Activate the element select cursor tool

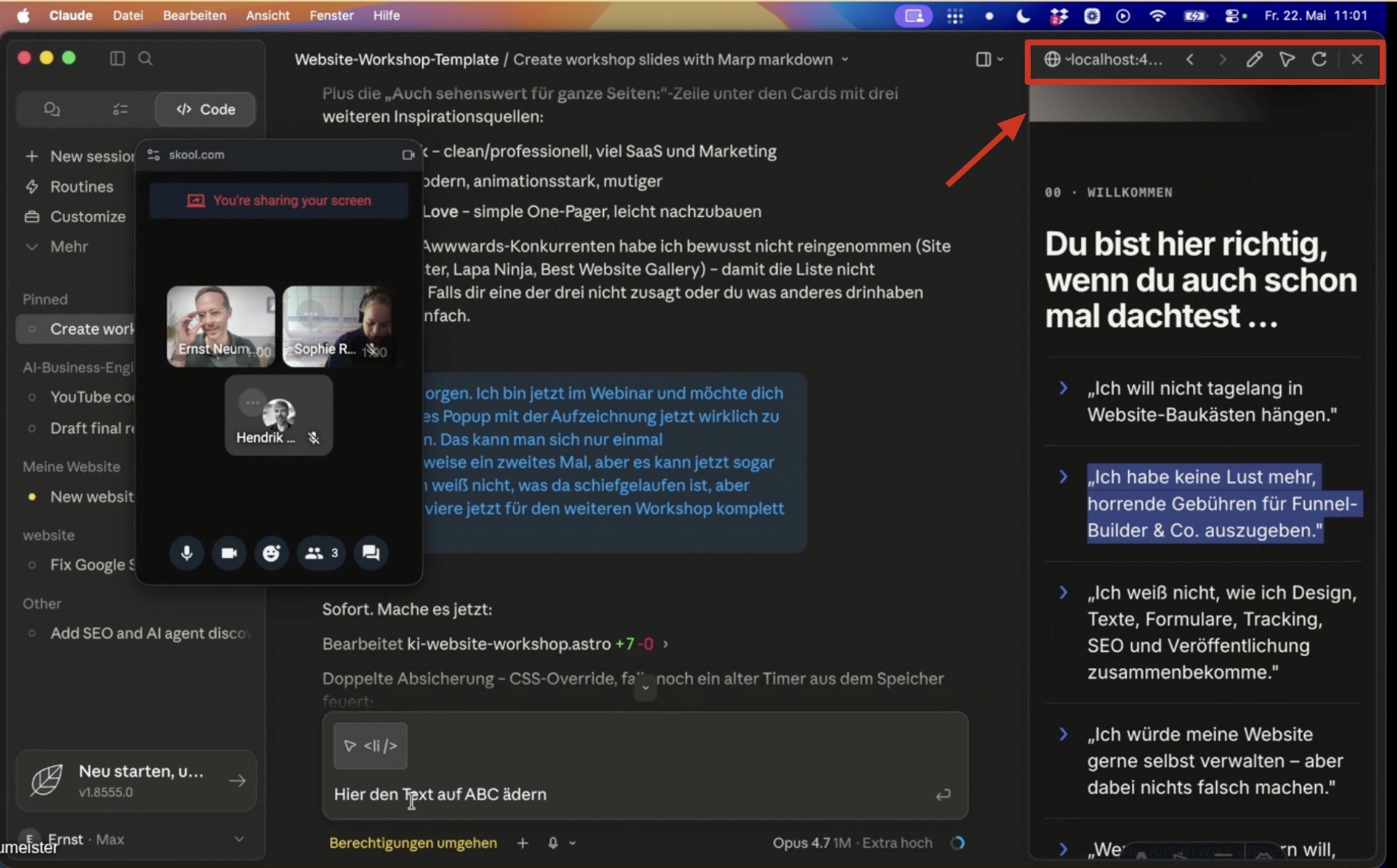pyautogui.click(x=1287, y=59)
